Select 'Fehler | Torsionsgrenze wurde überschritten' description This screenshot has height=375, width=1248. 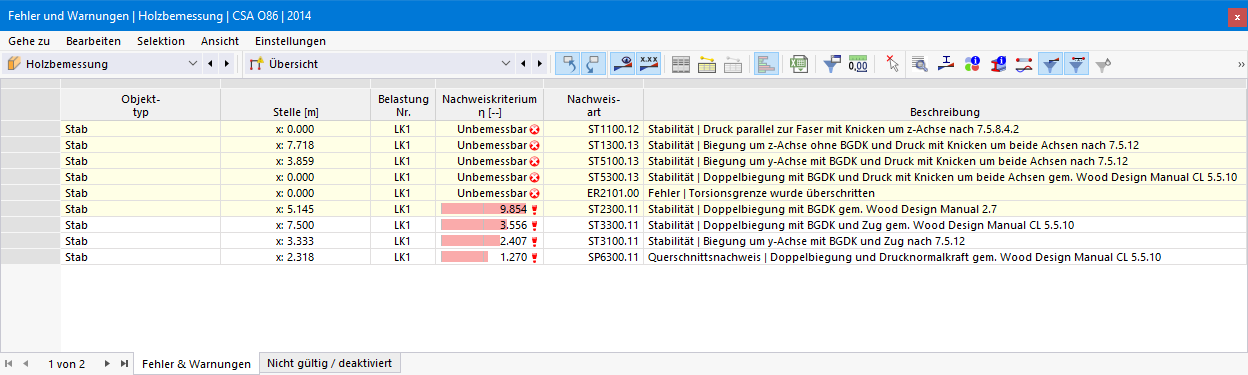pyautogui.click(x=944, y=193)
